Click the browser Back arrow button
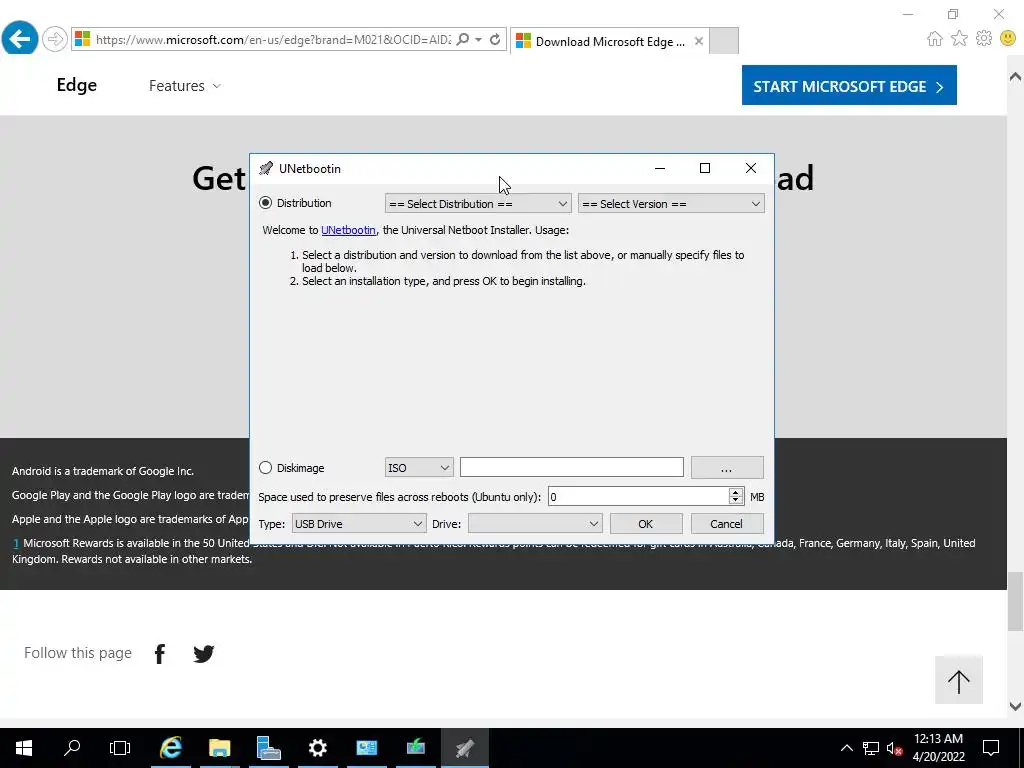This screenshot has width=1024, height=768. coord(20,39)
